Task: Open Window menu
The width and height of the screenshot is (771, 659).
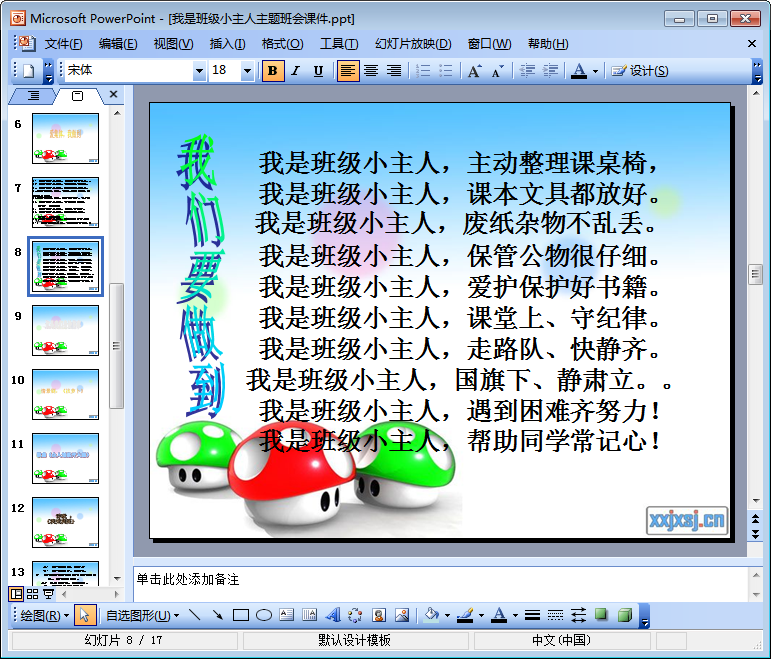Action: [x=489, y=44]
